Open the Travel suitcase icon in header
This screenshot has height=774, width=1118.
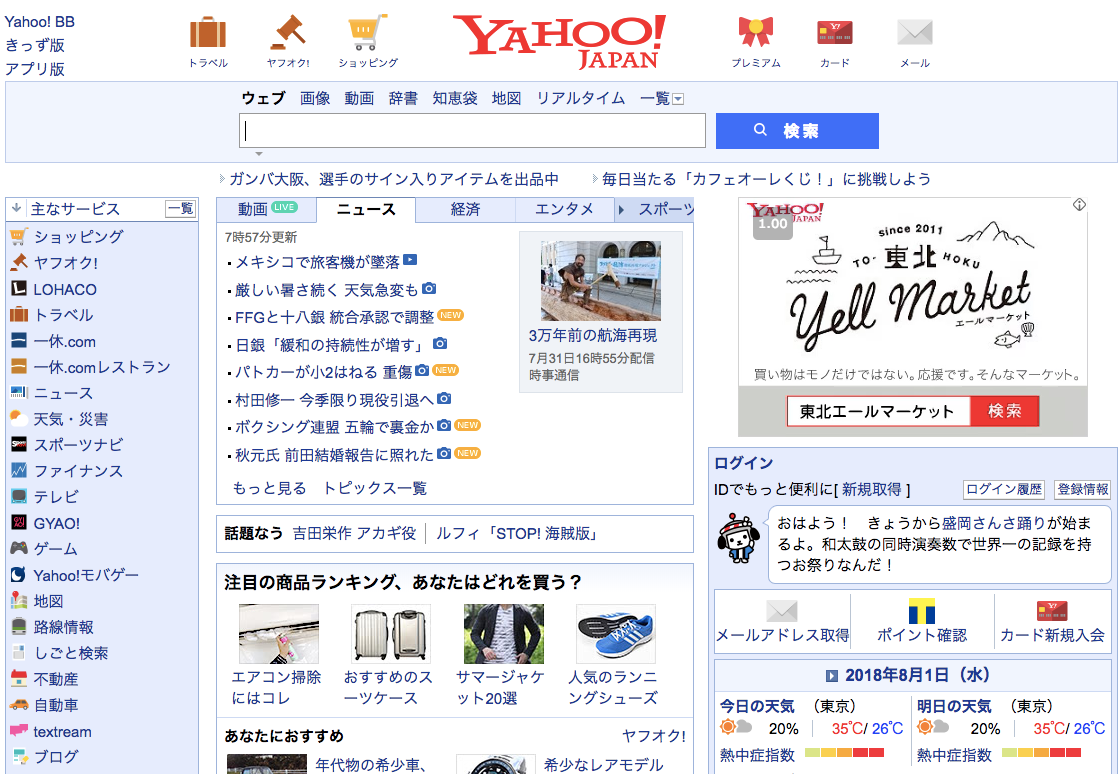coord(207,33)
